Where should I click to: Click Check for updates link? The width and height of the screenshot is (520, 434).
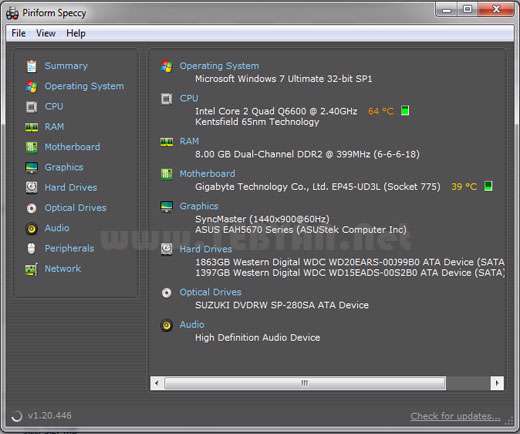455,416
